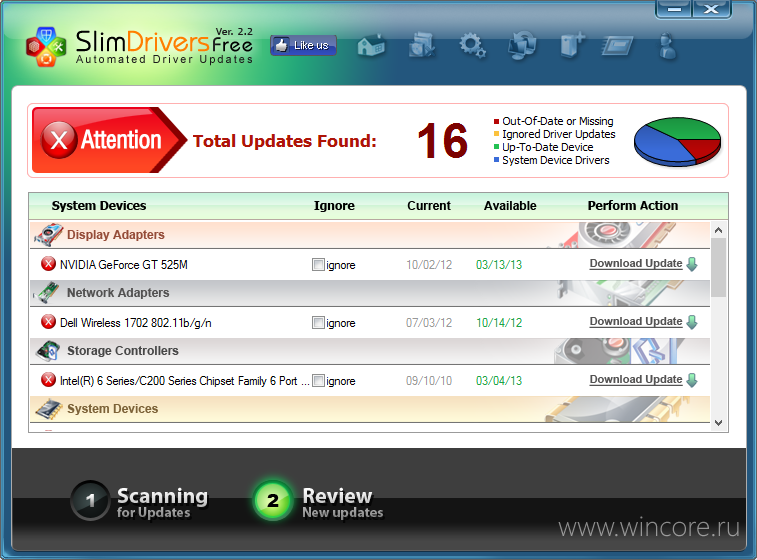Viewport: 757px width, 560px height.
Task: Click the gears Options icon
Action: point(471,45)
